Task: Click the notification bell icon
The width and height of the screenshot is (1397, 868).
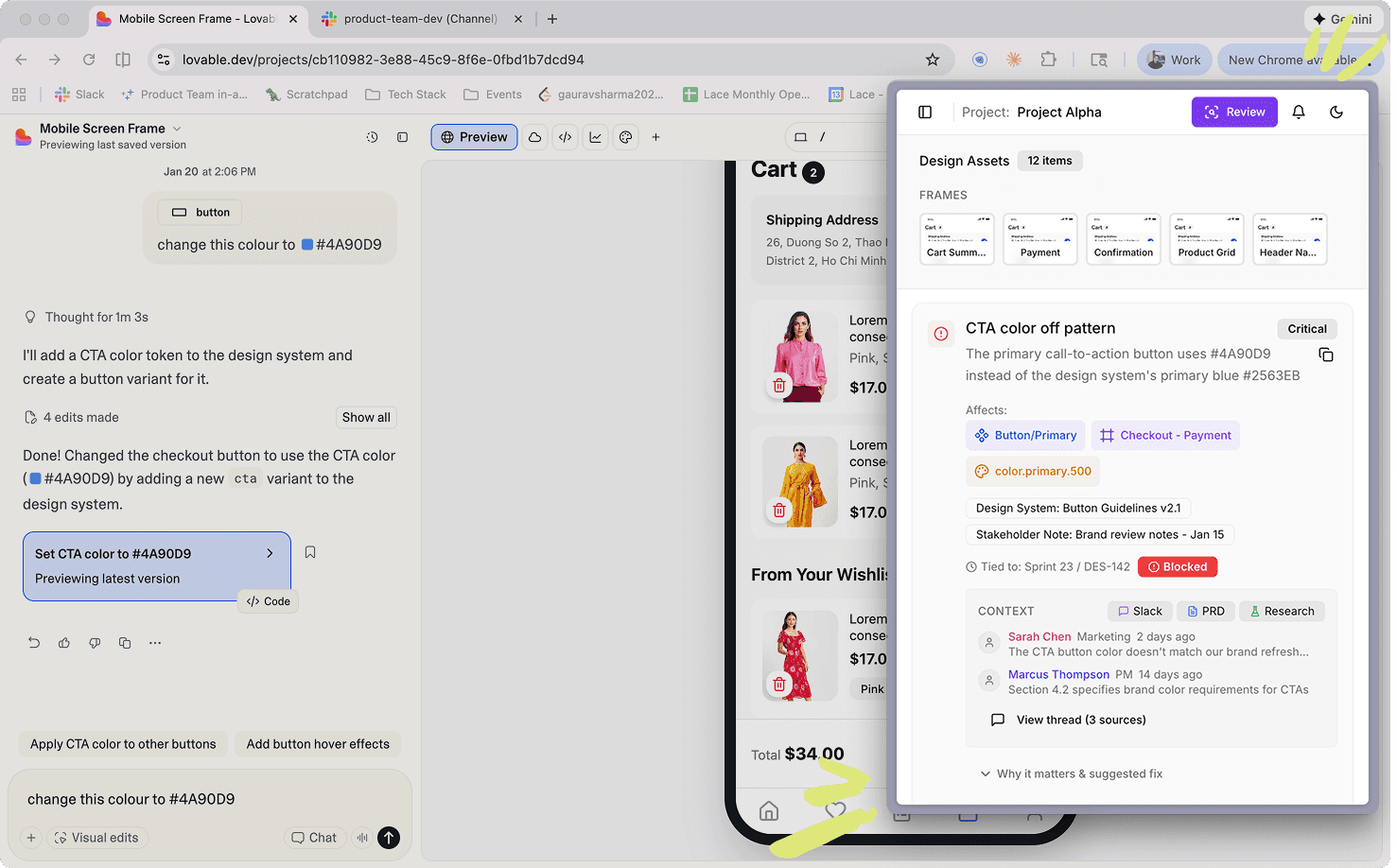Action: click(1299, 112)
